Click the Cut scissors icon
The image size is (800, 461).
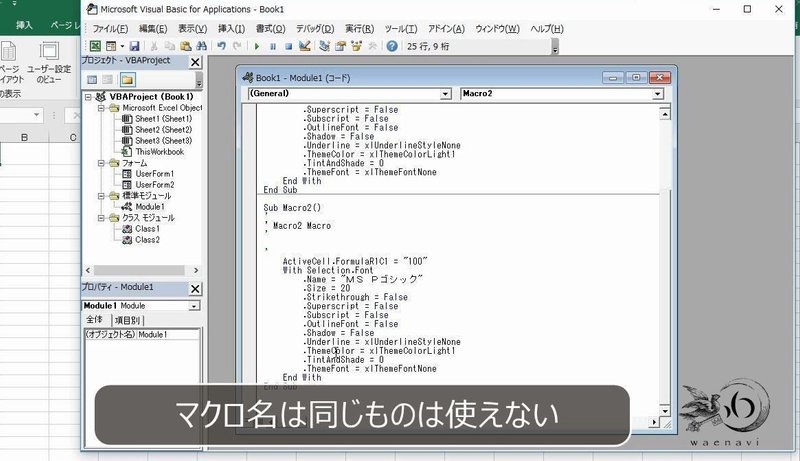[x=154, y=46]
